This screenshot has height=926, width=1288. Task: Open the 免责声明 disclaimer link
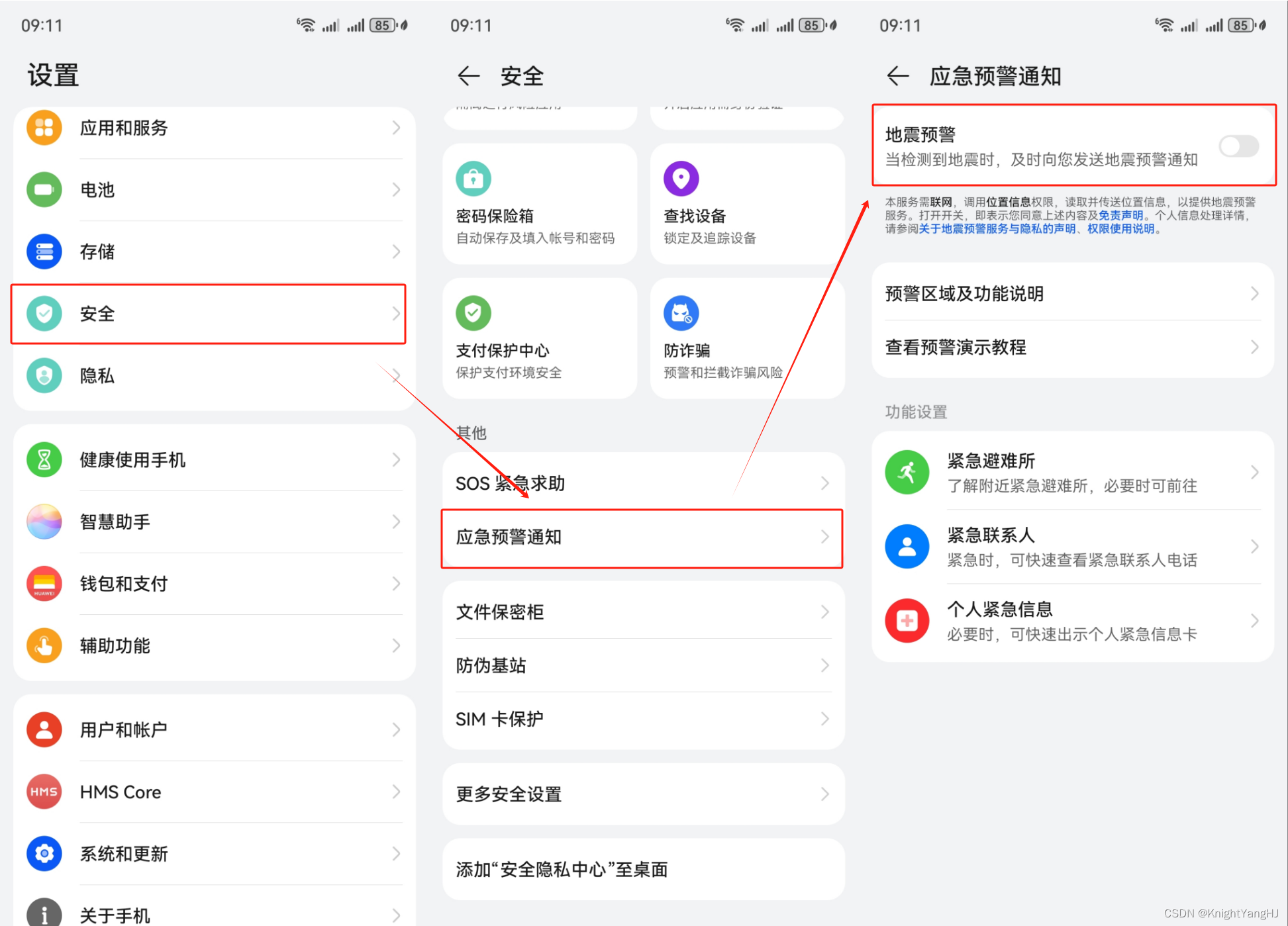(1120, 216)
